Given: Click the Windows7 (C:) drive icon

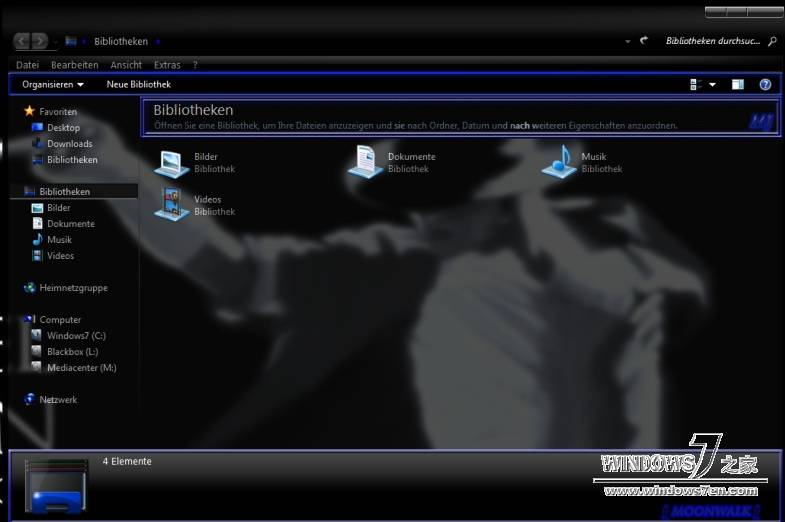Looking at the screenshot, I should pyautogui.click(x=37, y=335).
